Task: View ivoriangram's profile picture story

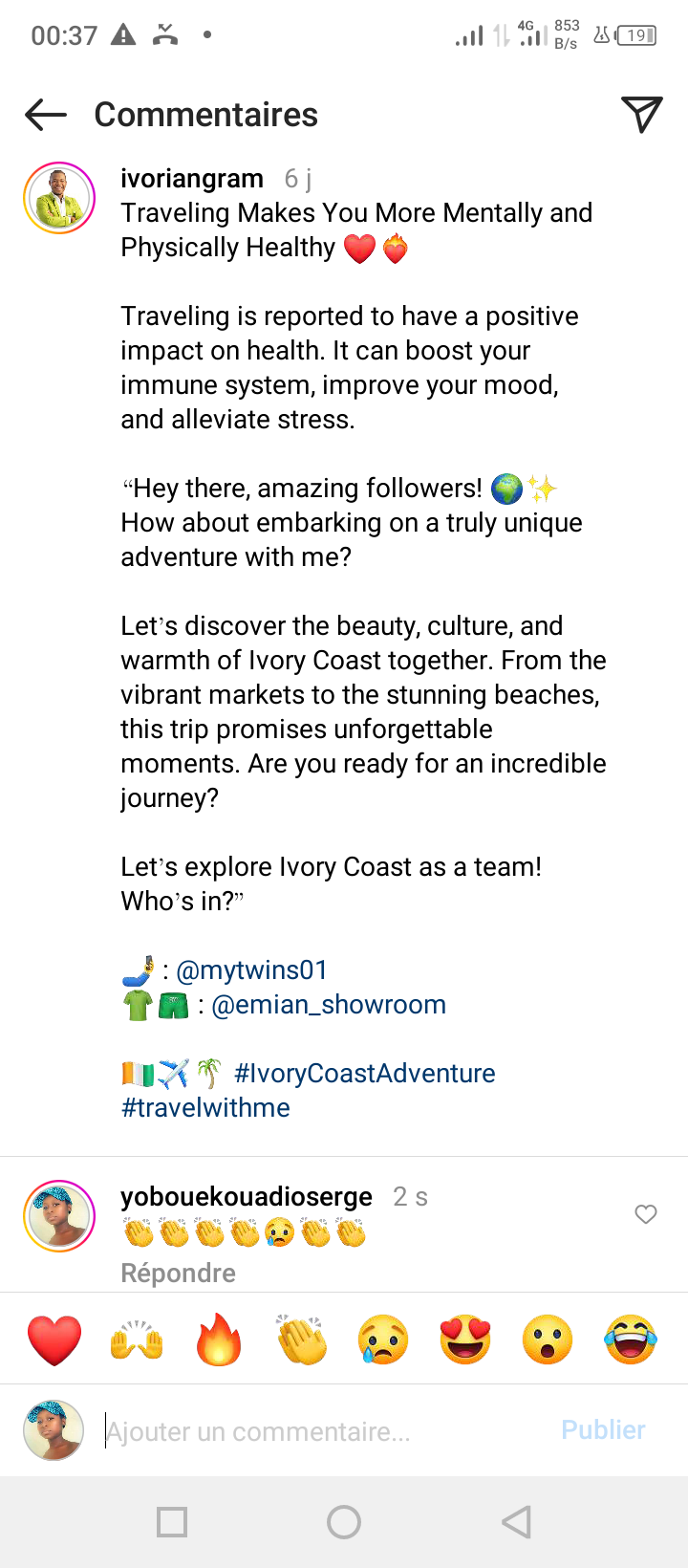Action: (x=59, y=199)
